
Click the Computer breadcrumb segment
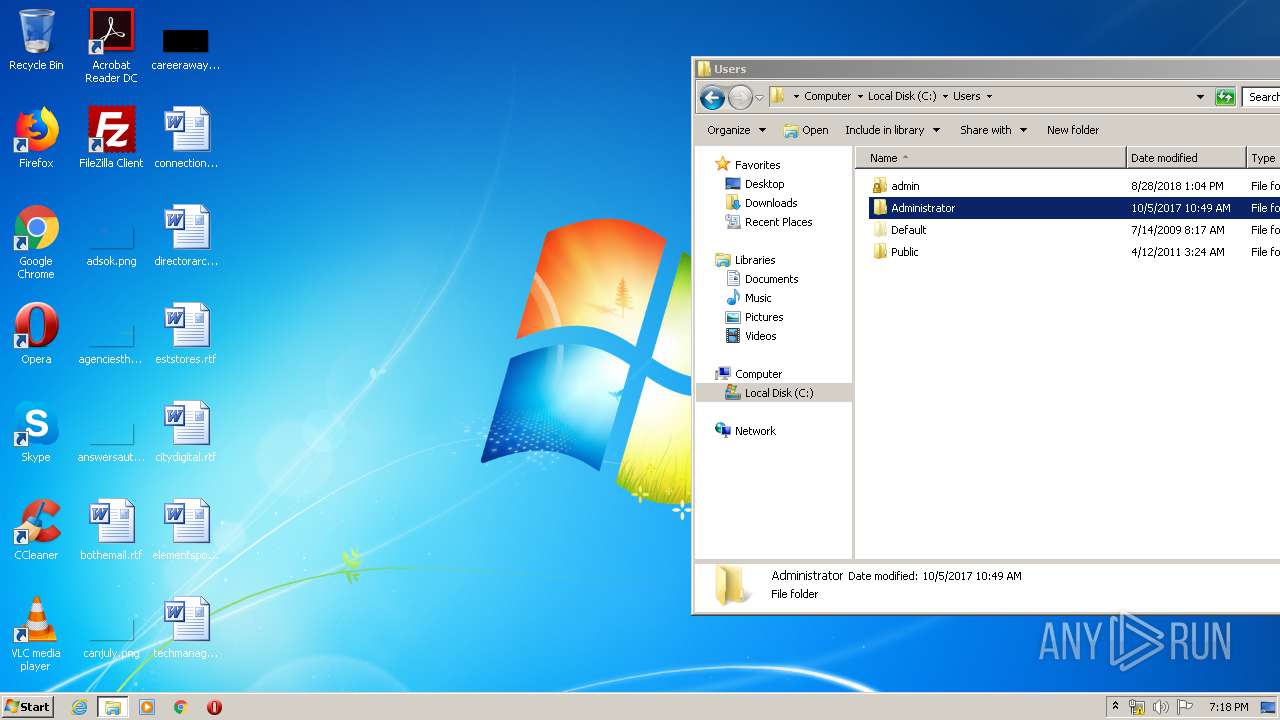pos(827,97)
